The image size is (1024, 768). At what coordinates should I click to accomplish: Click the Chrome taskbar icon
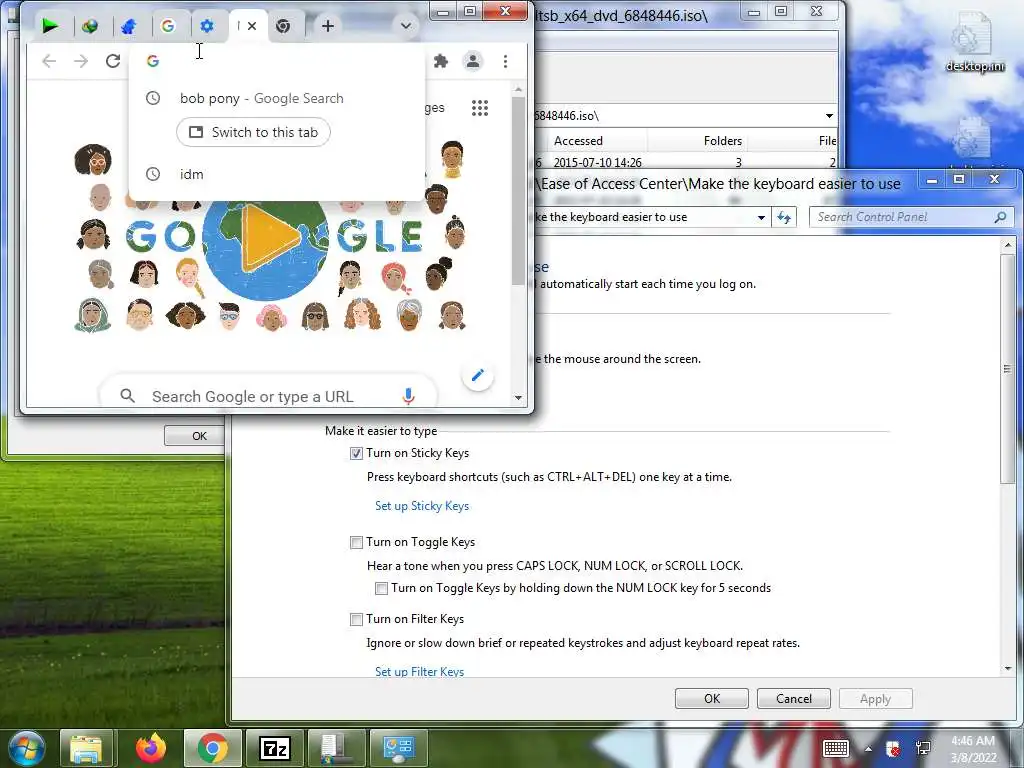point(212,748)
